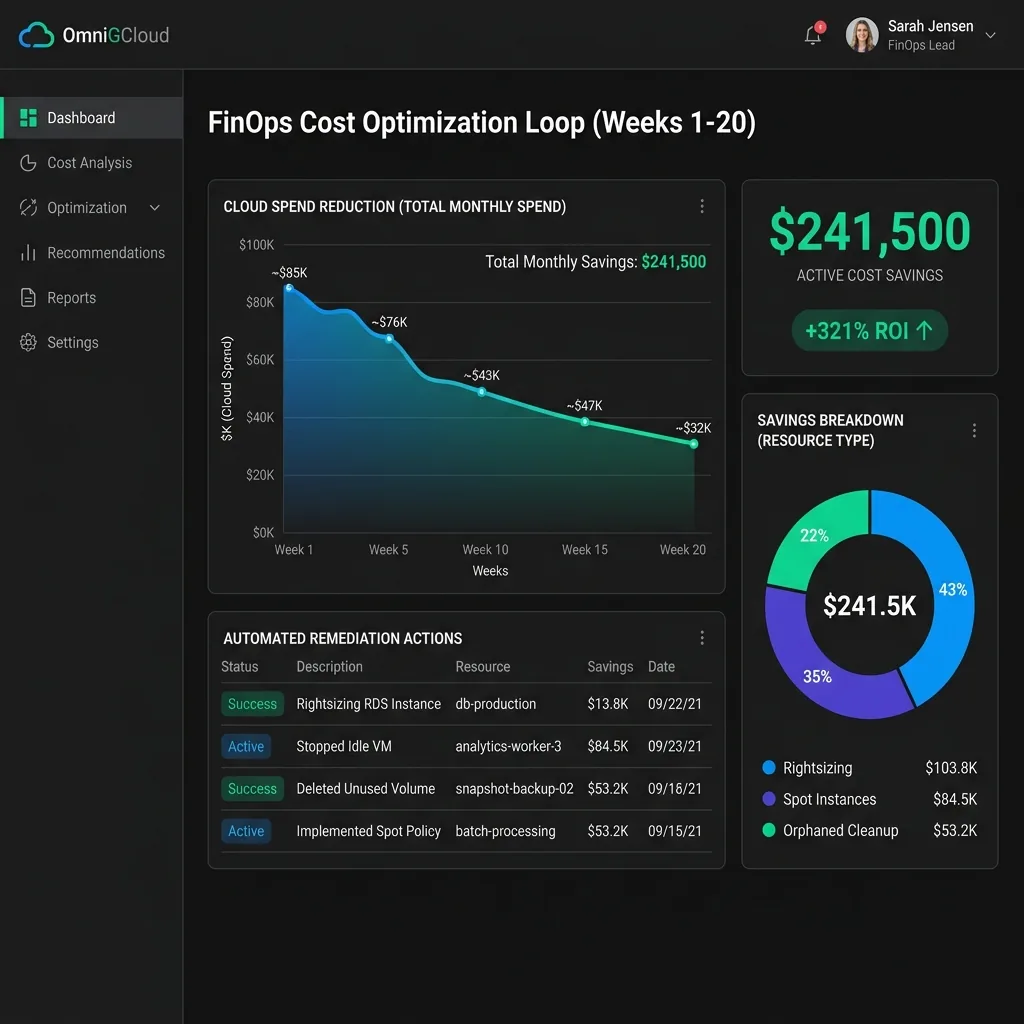Image resolution: width=1024 pixels, height=1024 pixels.
Task: Click the snapshot-backup-02 resource cell
Action: click(515, 789)
